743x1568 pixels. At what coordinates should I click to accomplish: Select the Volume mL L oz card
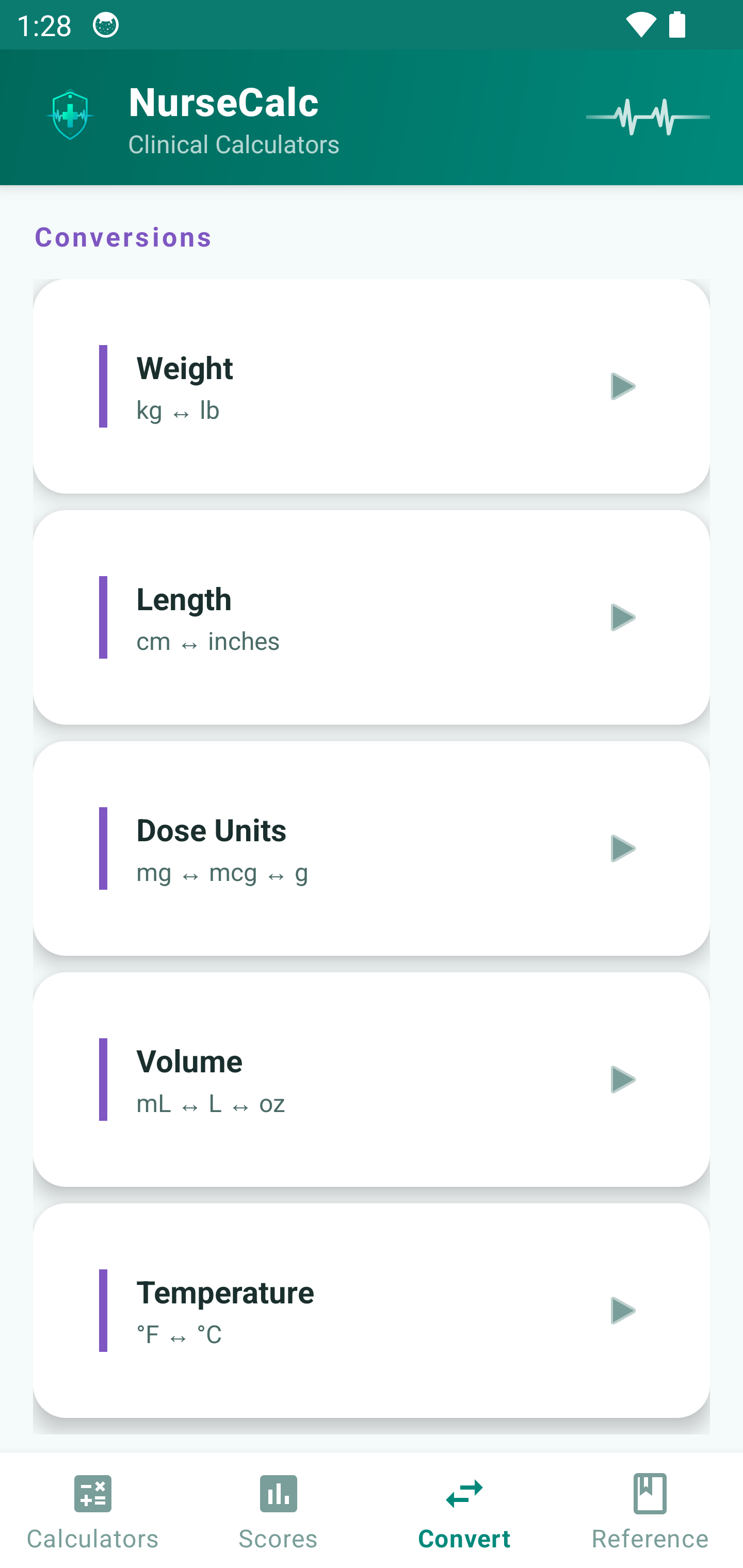click(304, 1080)
